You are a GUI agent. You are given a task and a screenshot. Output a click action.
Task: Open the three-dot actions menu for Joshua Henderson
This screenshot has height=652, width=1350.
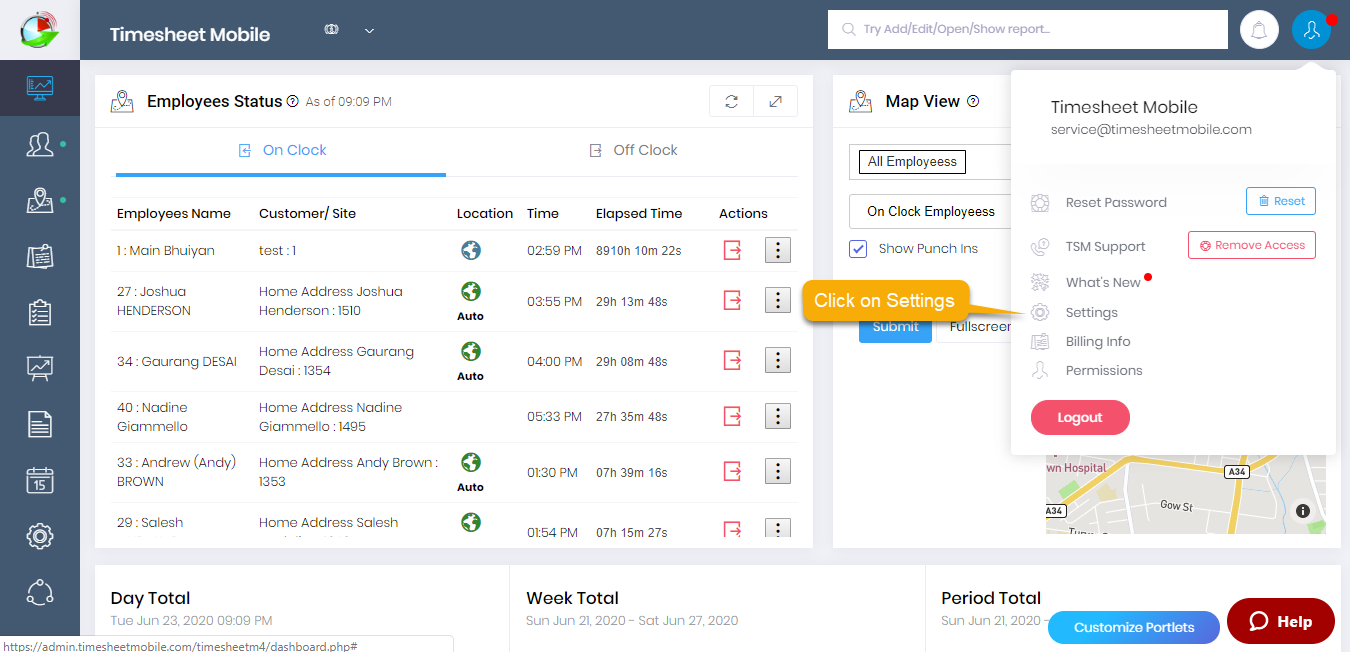[778, 299]
